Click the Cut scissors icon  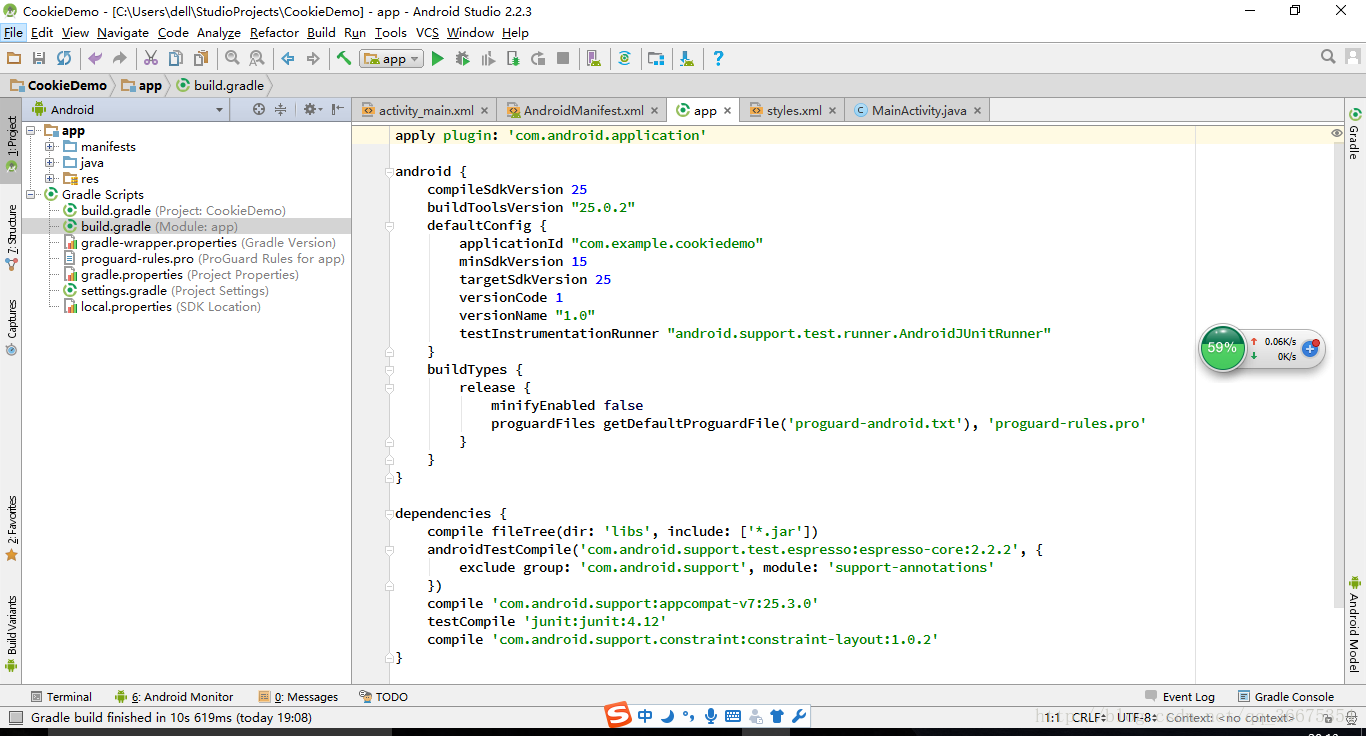(151, 59)
